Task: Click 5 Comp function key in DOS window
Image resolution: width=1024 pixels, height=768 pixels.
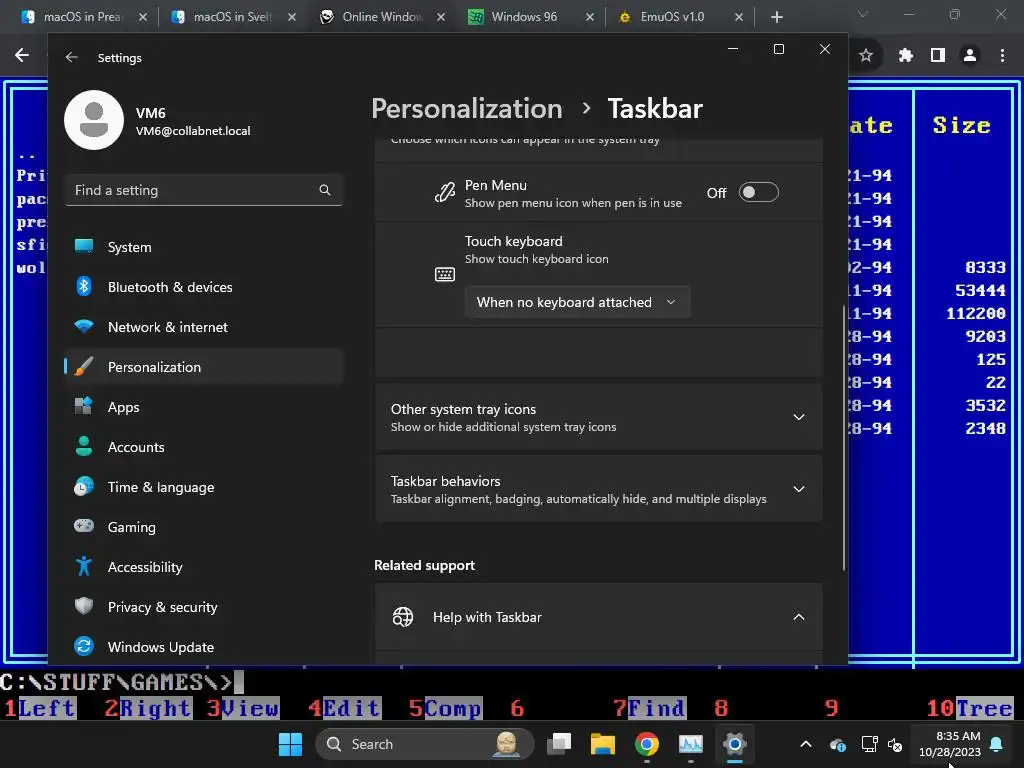Action: pos(445,708)
